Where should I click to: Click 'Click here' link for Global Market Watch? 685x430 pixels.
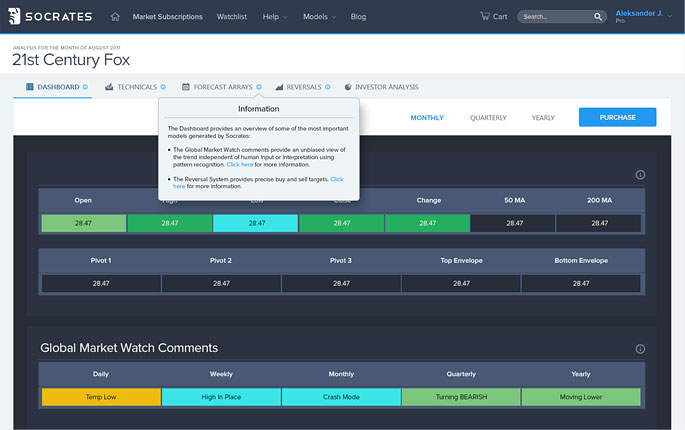point(240,164)
